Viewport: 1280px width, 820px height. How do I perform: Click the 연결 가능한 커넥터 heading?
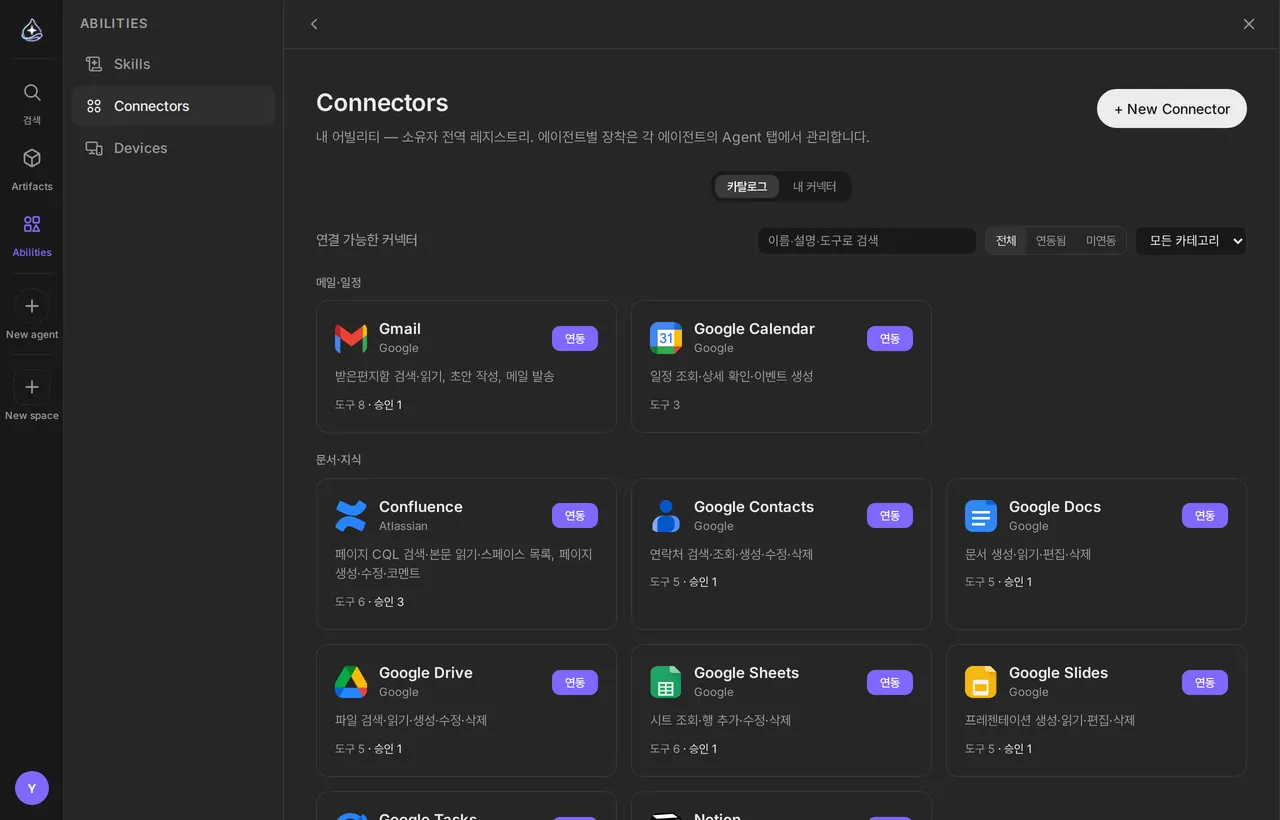click(367, 240)
